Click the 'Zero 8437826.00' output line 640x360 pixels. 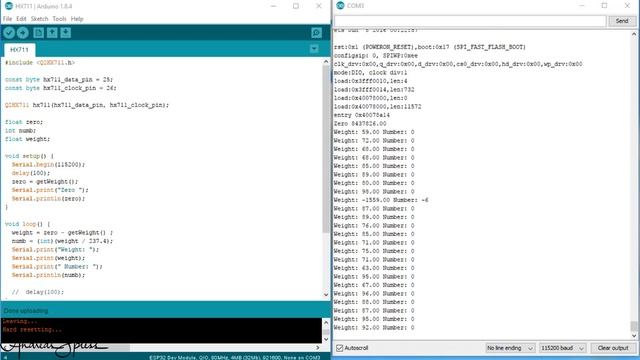360,124
